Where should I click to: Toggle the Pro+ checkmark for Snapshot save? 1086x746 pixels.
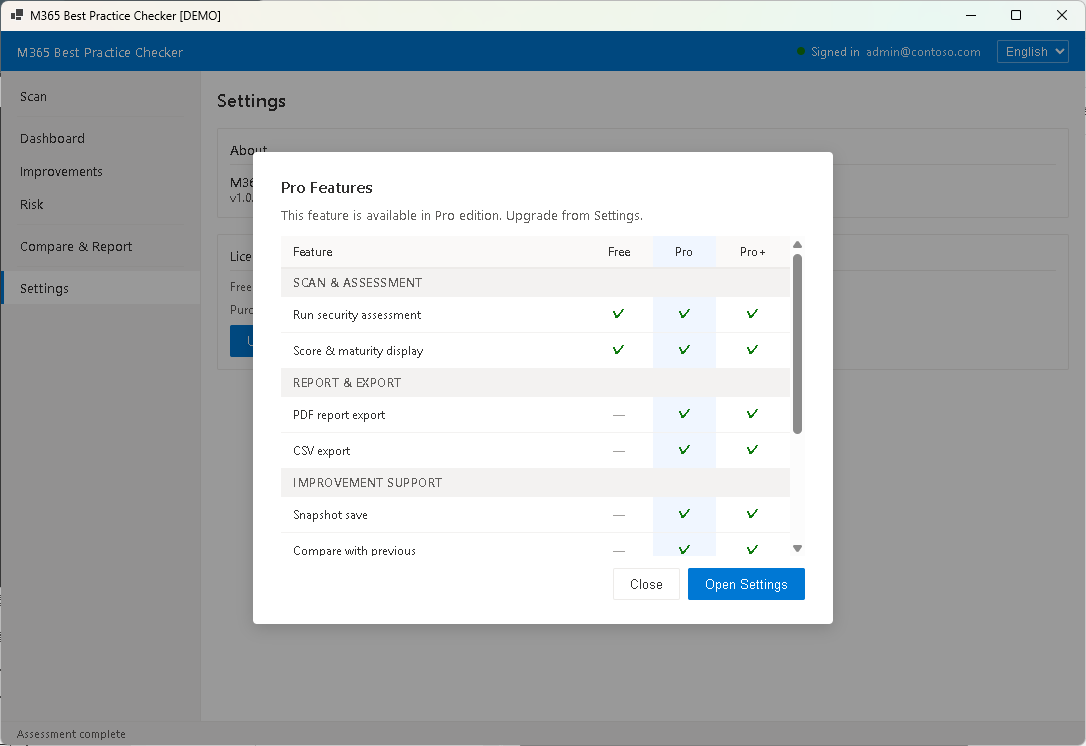tap(753, 514)
